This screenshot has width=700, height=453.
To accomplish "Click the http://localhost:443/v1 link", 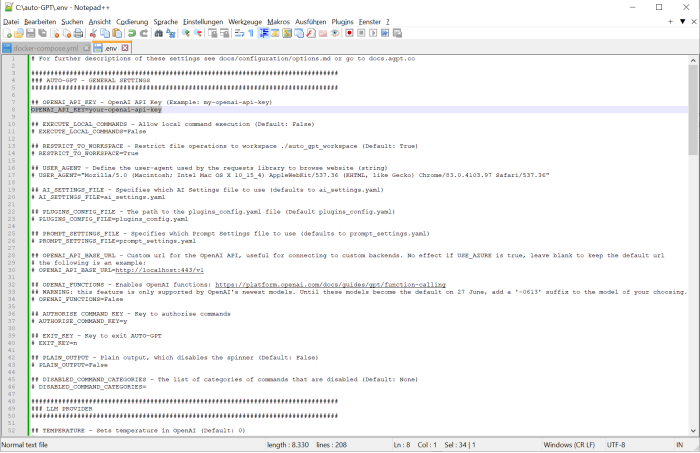I will 159,270.
